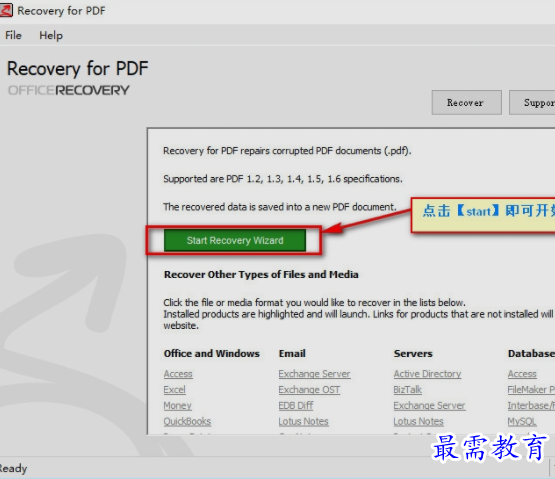Open the Exchange Server link under Email
The image size is (555, 479).
(x=314, y=374)
